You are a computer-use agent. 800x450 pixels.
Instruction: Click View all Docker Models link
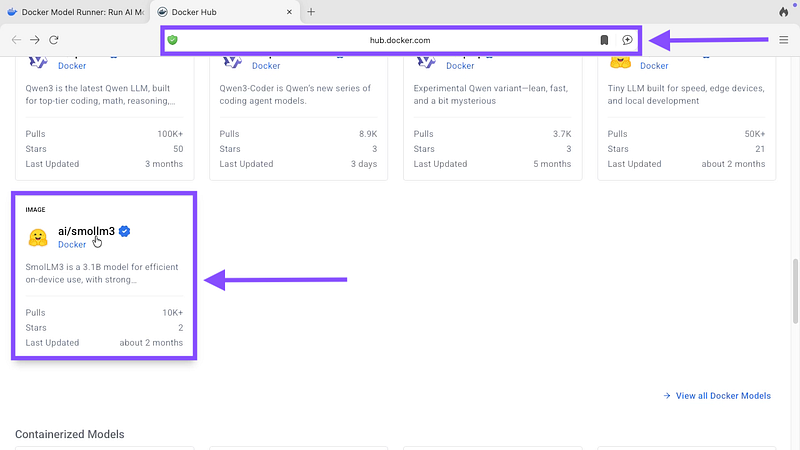tap(722, 396)
